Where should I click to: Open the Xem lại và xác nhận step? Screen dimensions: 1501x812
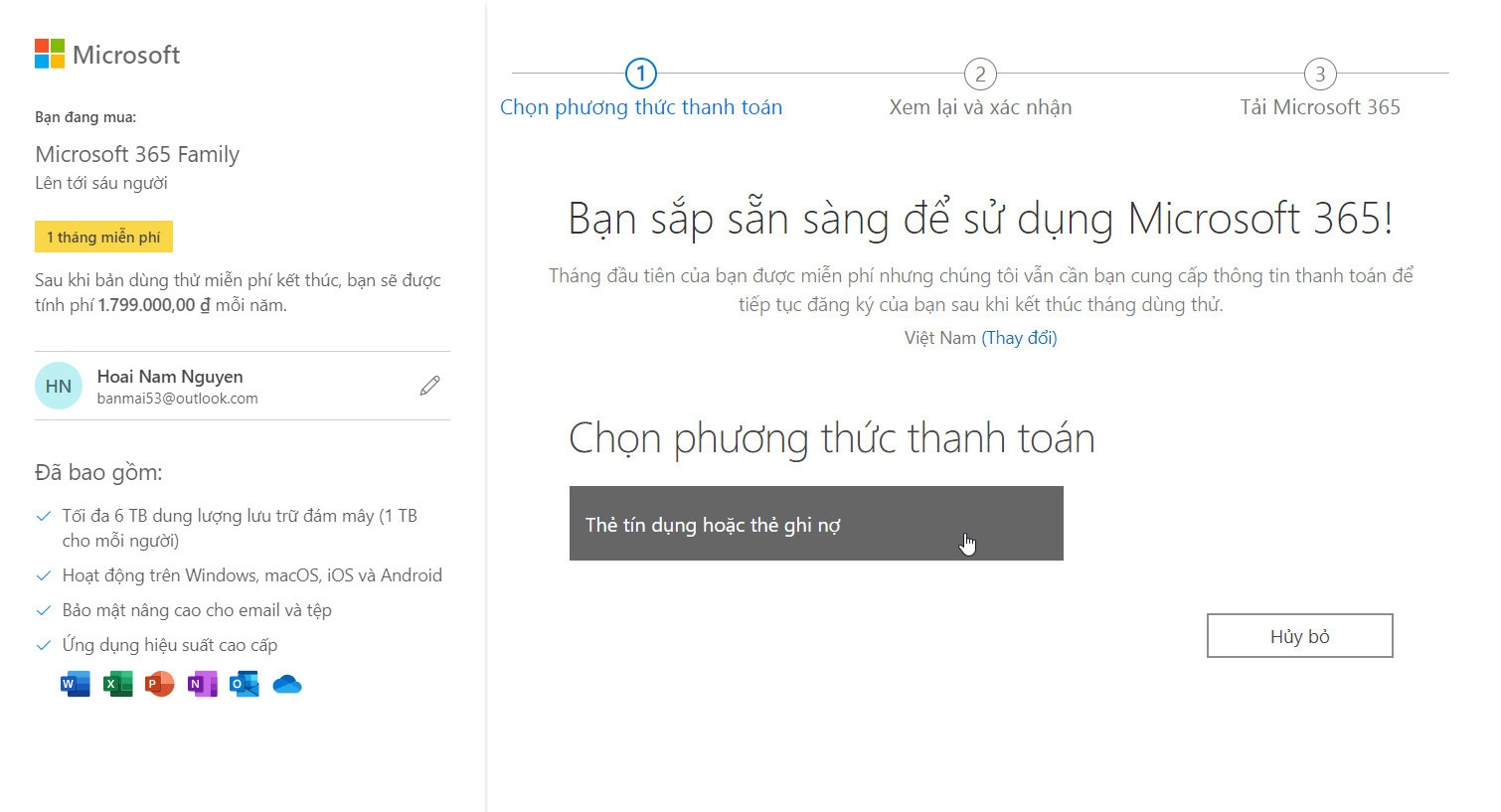tap(980, 107)
